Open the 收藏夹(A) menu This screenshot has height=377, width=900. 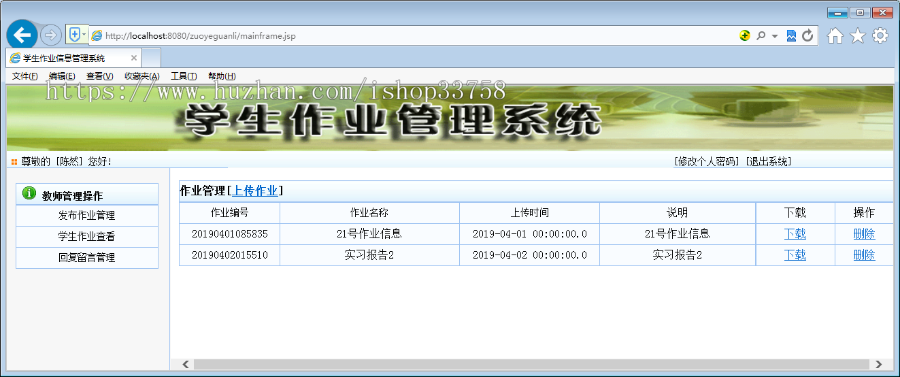(x=142, y=76)
